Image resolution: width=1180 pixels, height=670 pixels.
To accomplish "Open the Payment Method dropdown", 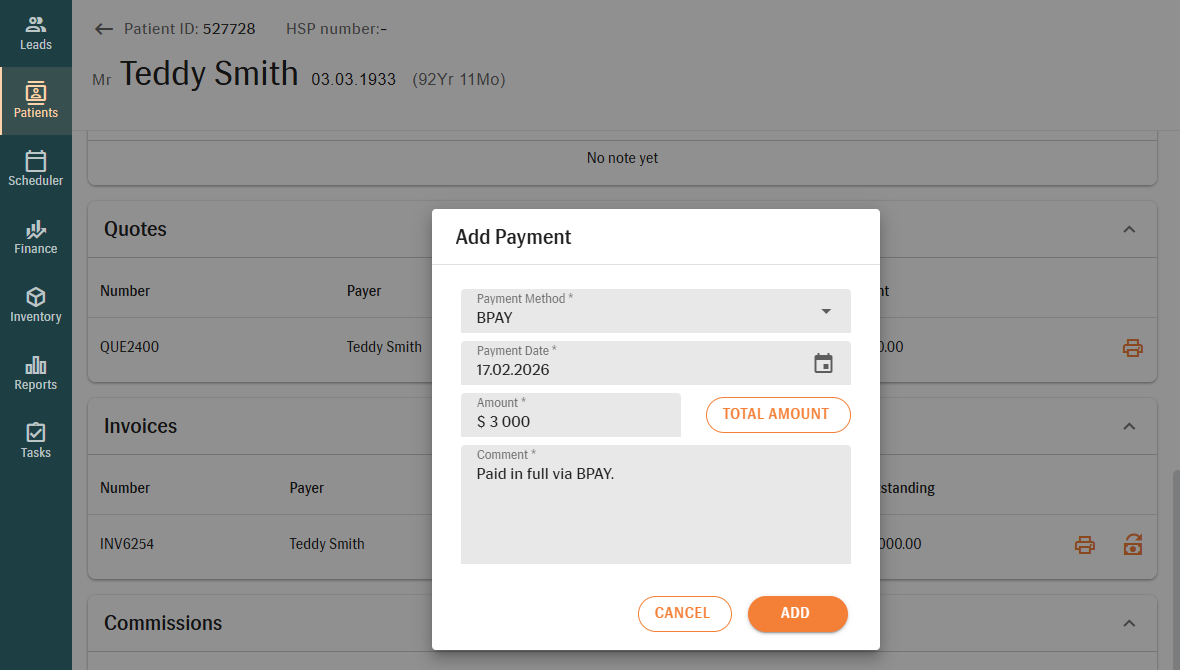I will coord(826,311).
